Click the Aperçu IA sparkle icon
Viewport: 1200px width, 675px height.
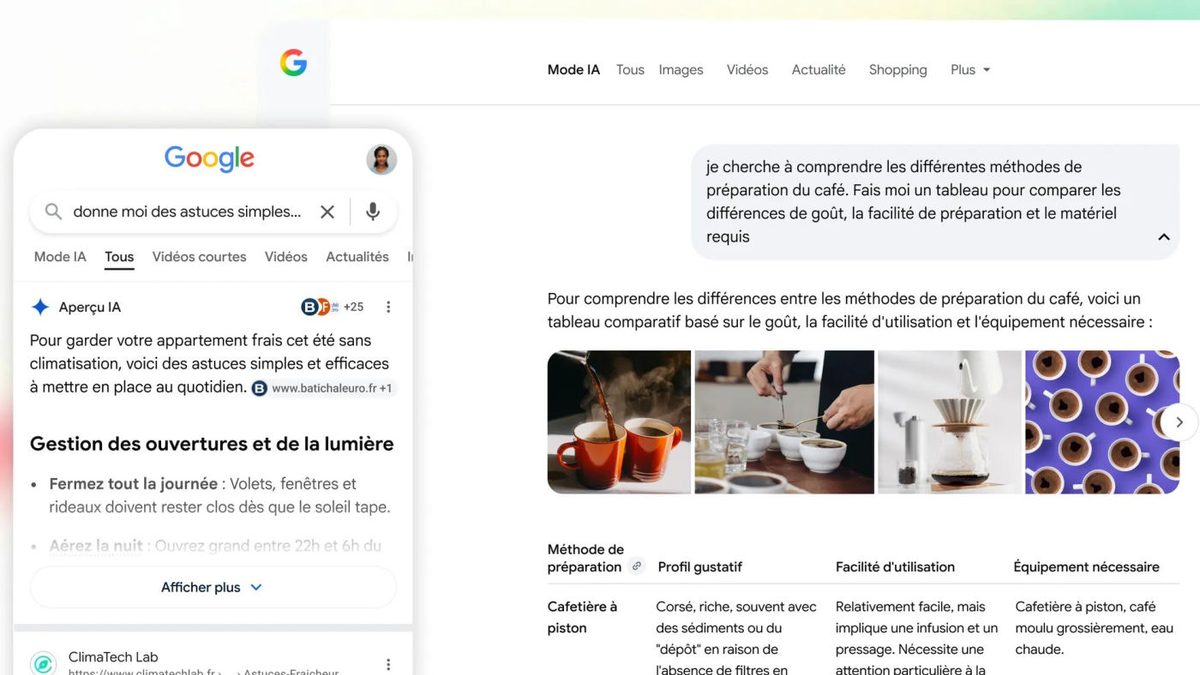tap(40, 307)
